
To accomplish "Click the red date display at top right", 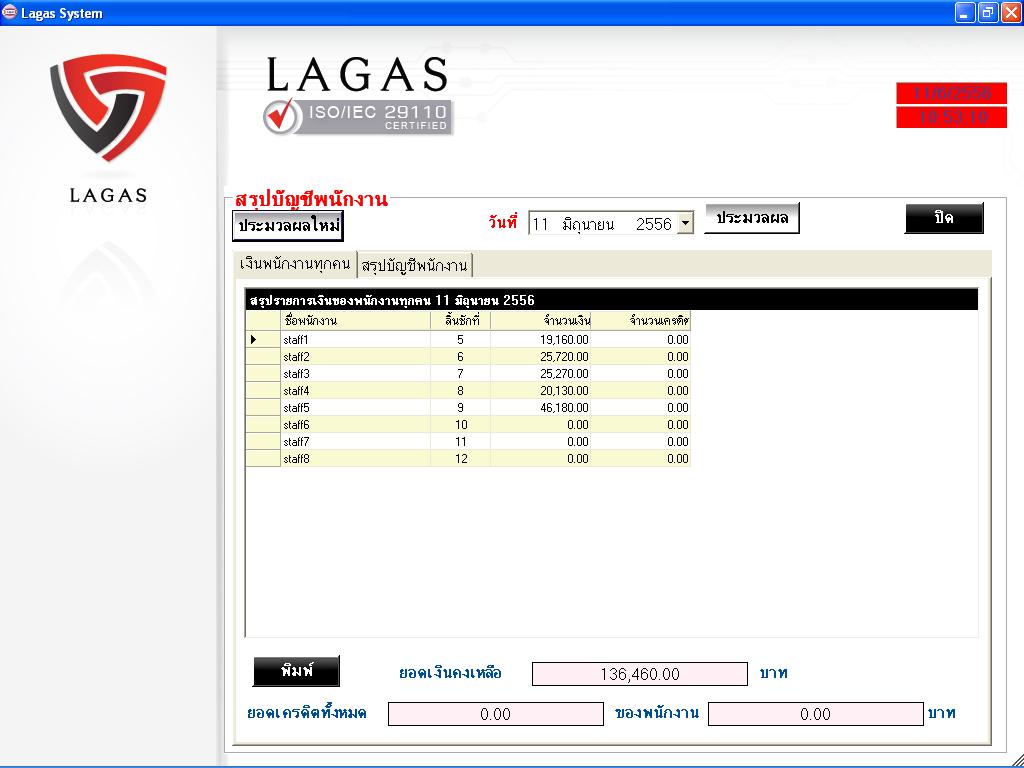I will click(x=950, y=93).
